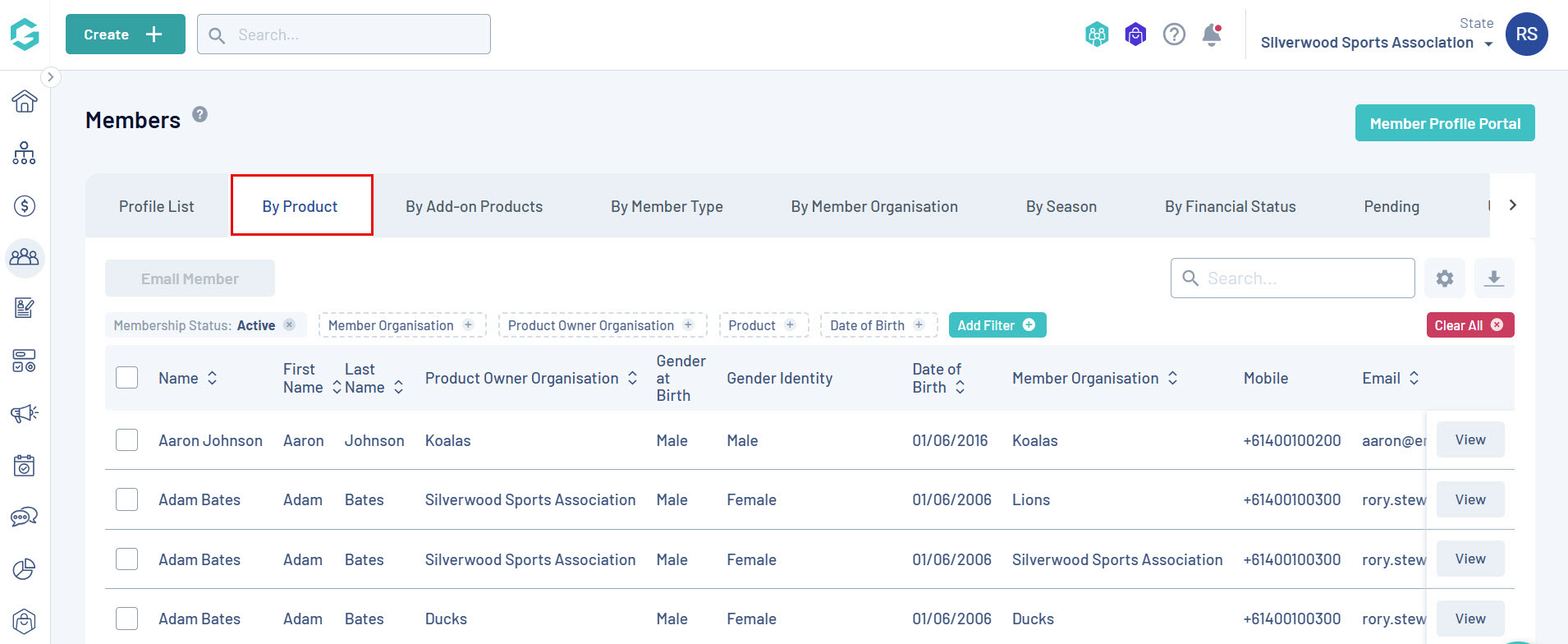Open table settings gear icon

[x=1445, y=278]
